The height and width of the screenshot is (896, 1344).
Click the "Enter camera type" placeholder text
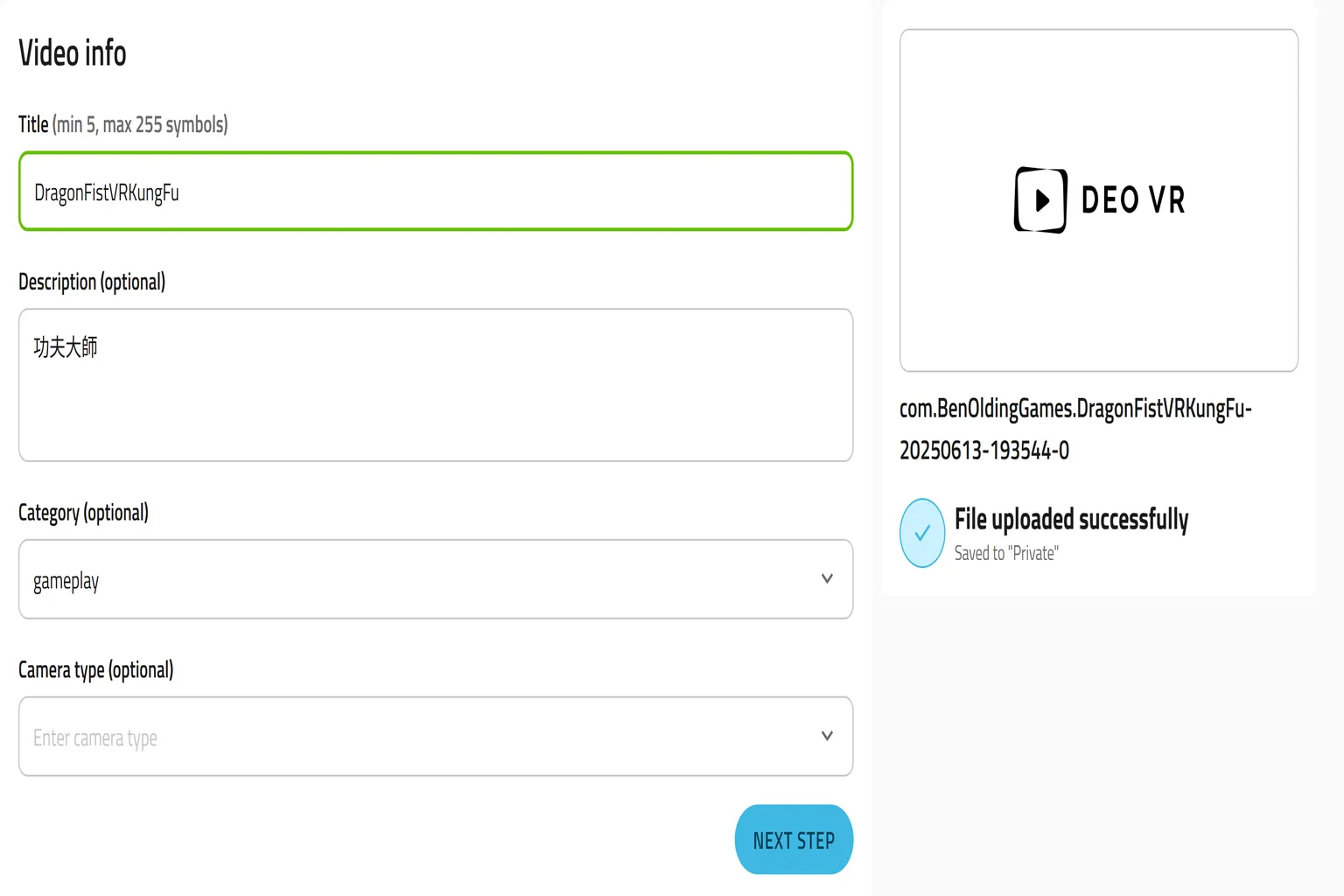pos(95,738)
